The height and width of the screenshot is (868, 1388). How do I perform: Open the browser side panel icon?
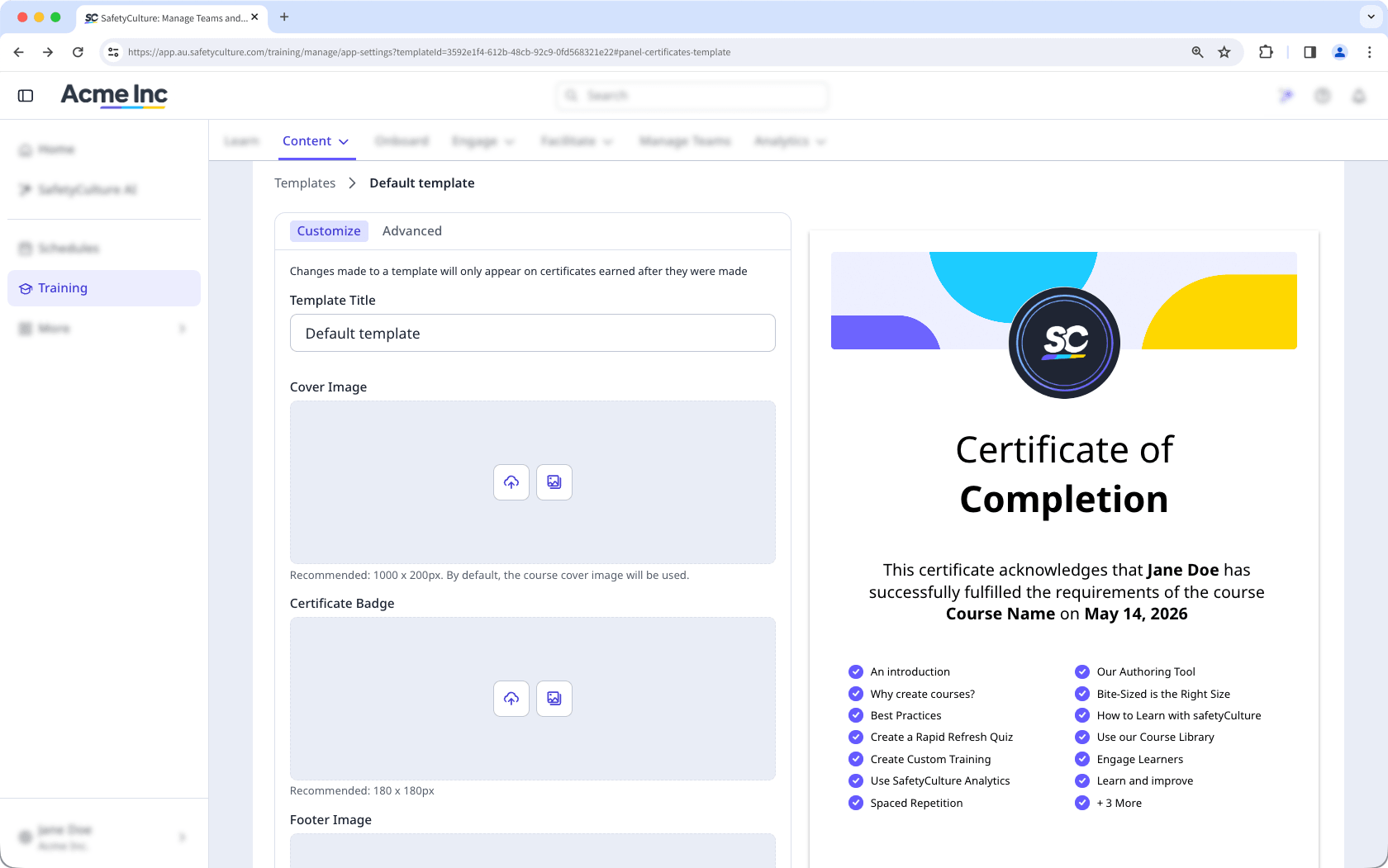pyautogui.click(x=1310, y=52)
